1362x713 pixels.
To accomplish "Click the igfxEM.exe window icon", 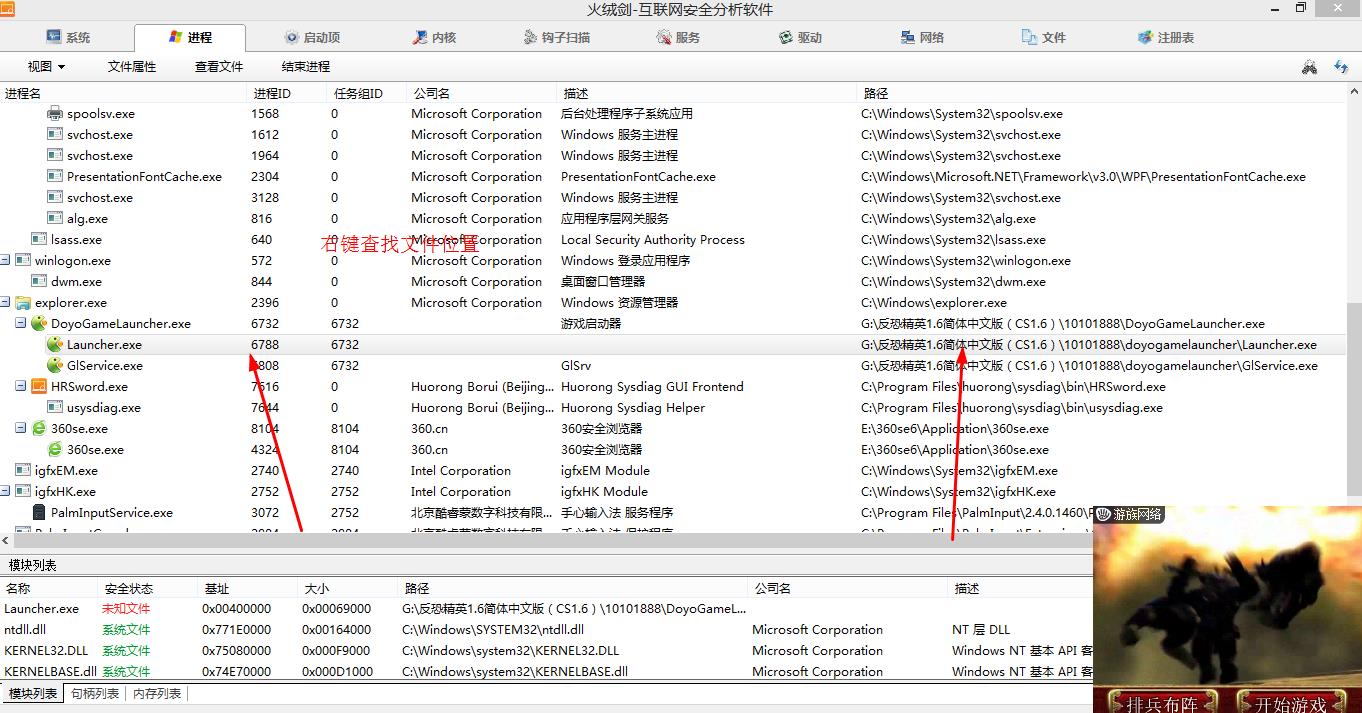I will point(23,471).
